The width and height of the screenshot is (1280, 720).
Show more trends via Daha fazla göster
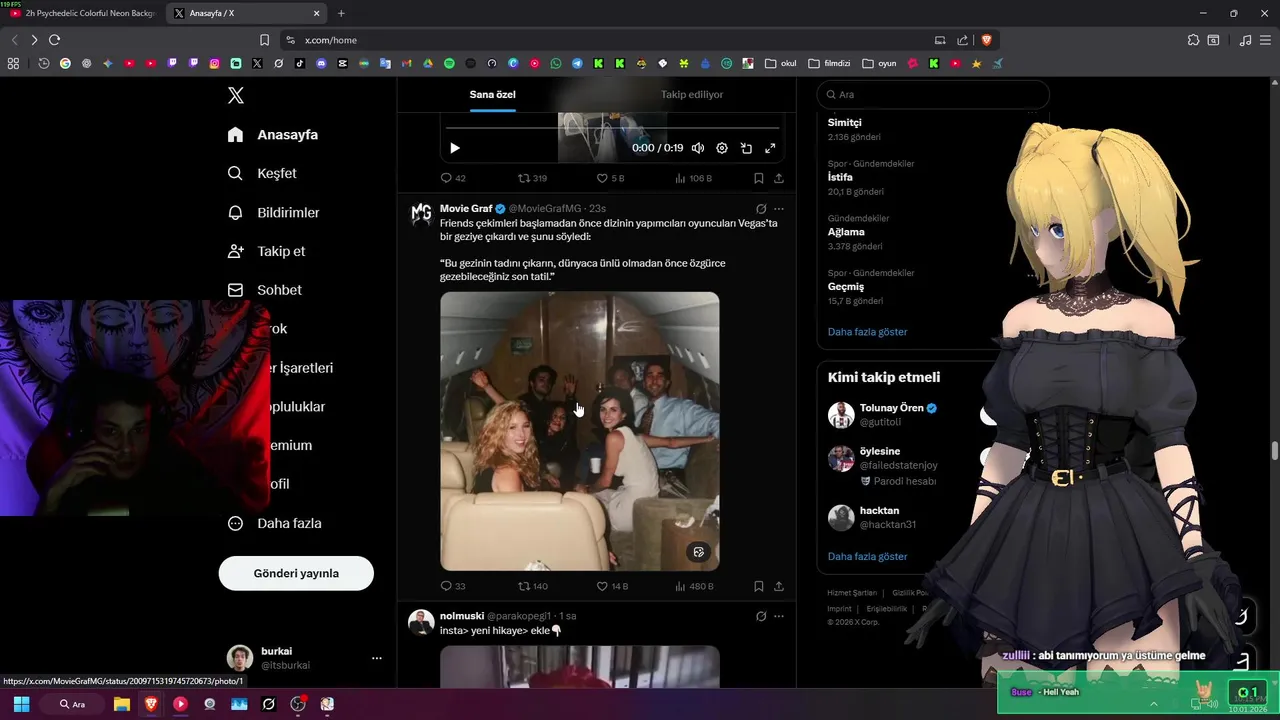click(868, 332)
